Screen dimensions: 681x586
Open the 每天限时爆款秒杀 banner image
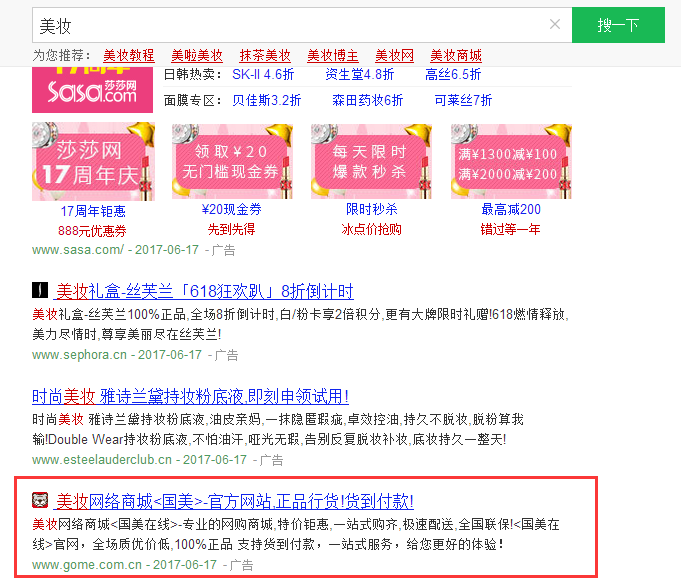pos(371,160)
